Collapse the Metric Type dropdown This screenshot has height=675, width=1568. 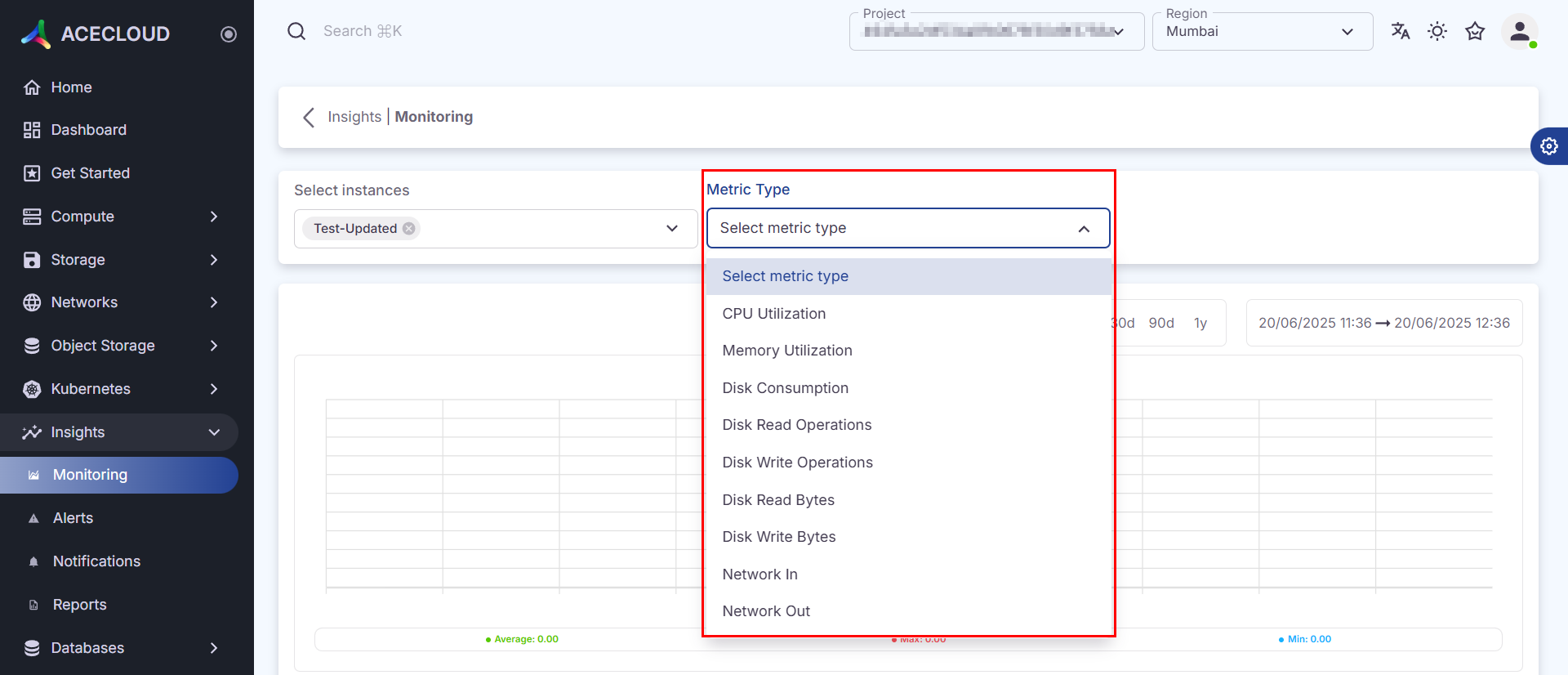coord(1084,229)
